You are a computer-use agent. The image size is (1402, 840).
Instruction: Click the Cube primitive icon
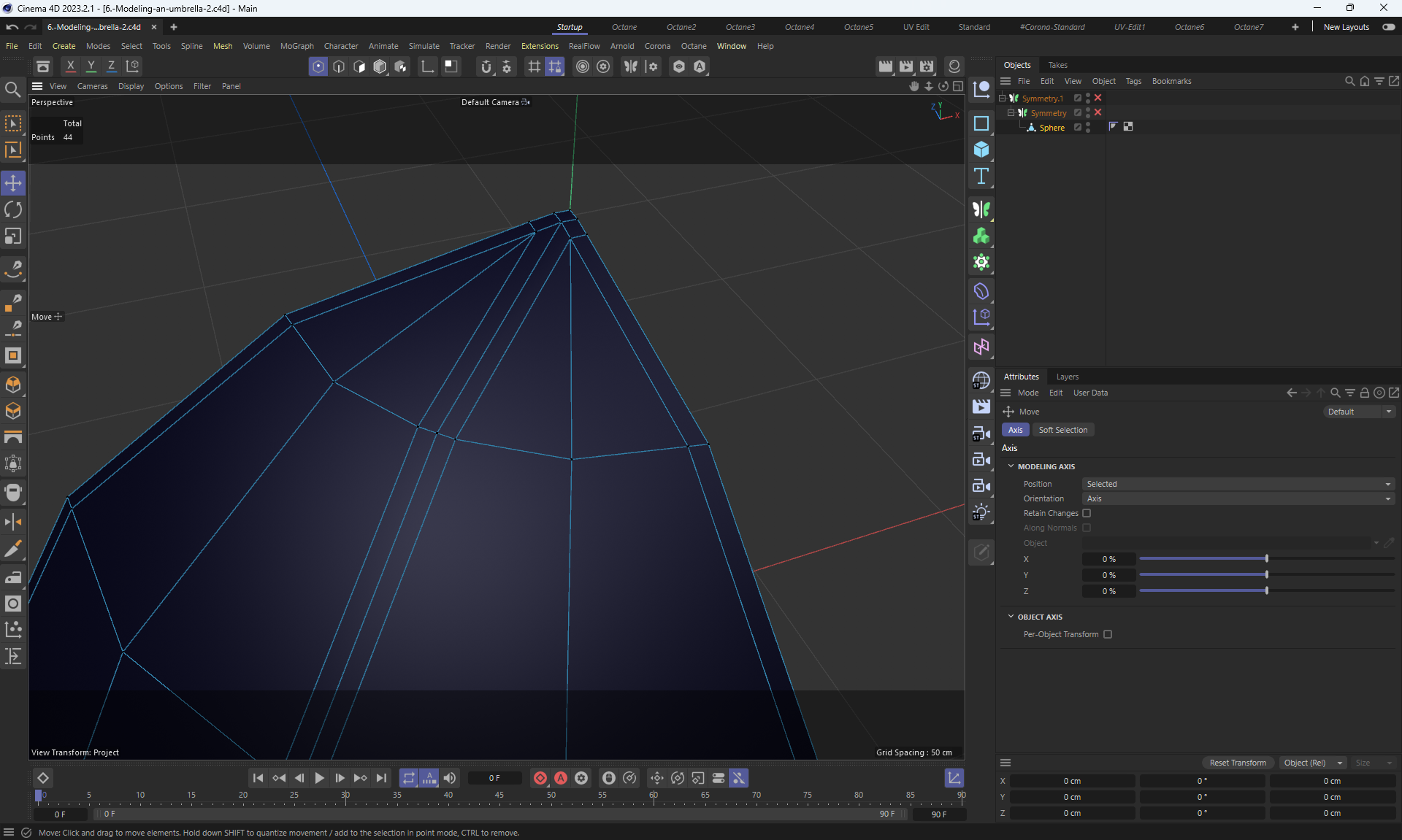[981, 150]
